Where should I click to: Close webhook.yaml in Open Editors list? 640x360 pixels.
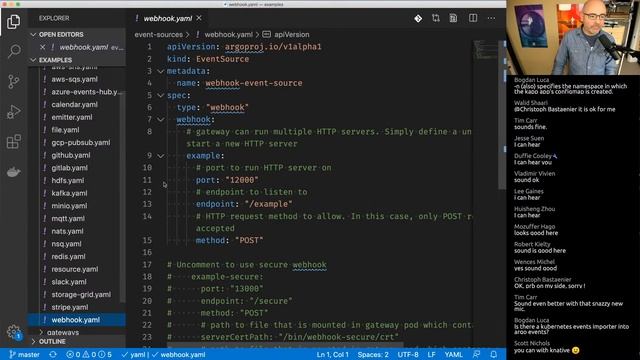42,47
